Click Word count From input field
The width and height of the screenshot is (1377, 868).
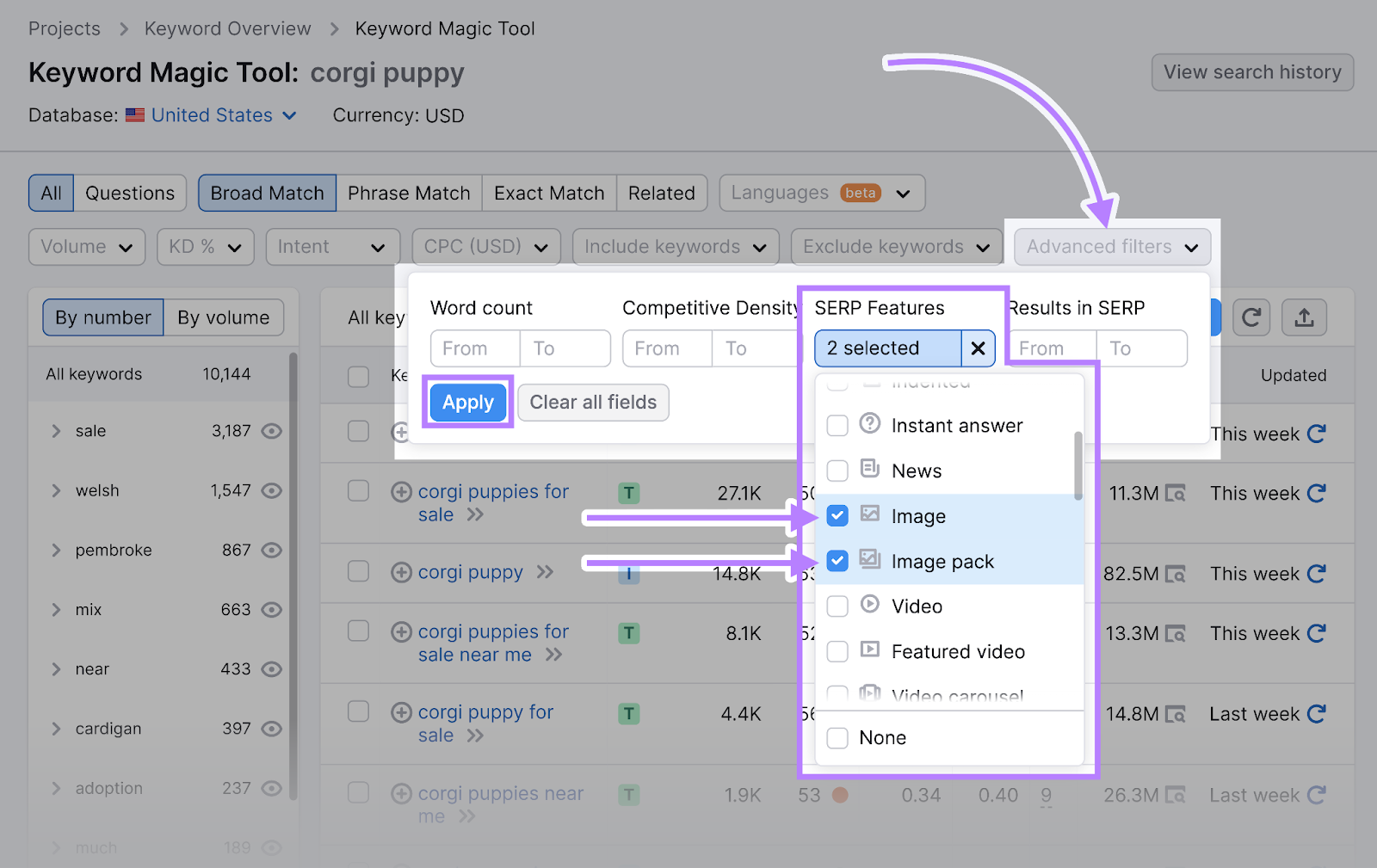pos(475,348)
